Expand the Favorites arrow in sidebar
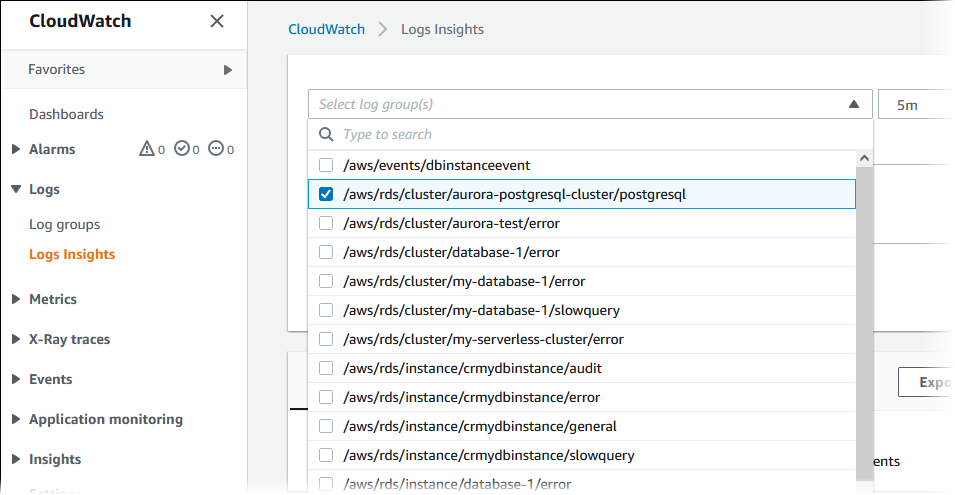 pyautogui.click(x=228, y=70)
